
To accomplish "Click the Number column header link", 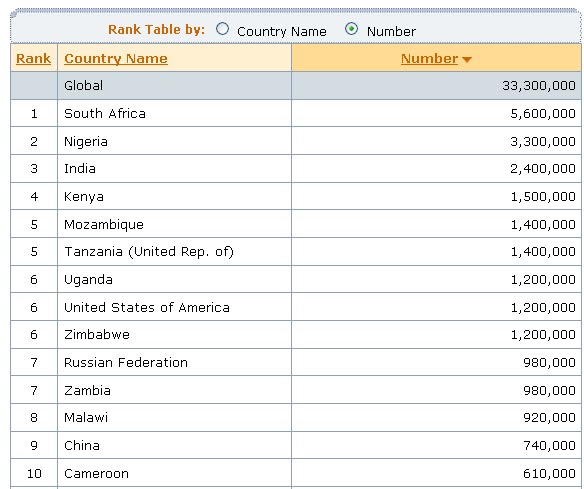I will (429, 58).
